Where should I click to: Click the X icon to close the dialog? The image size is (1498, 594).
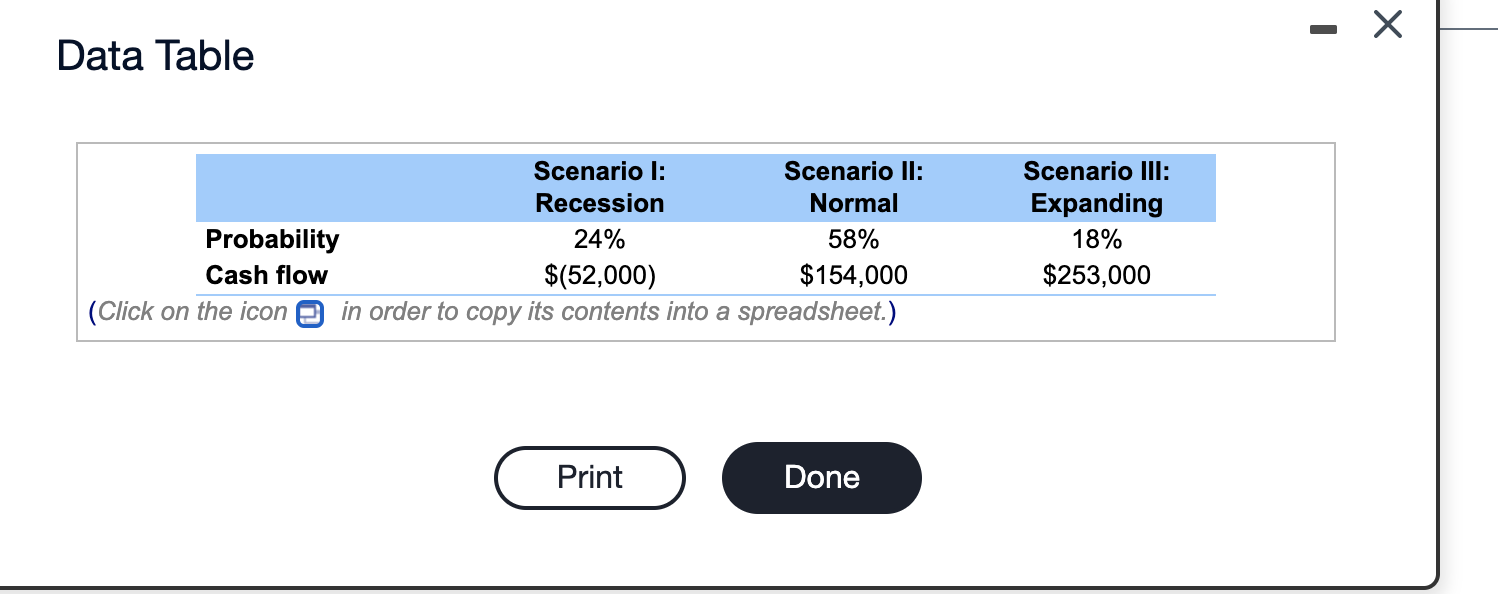click(1388, 25)
